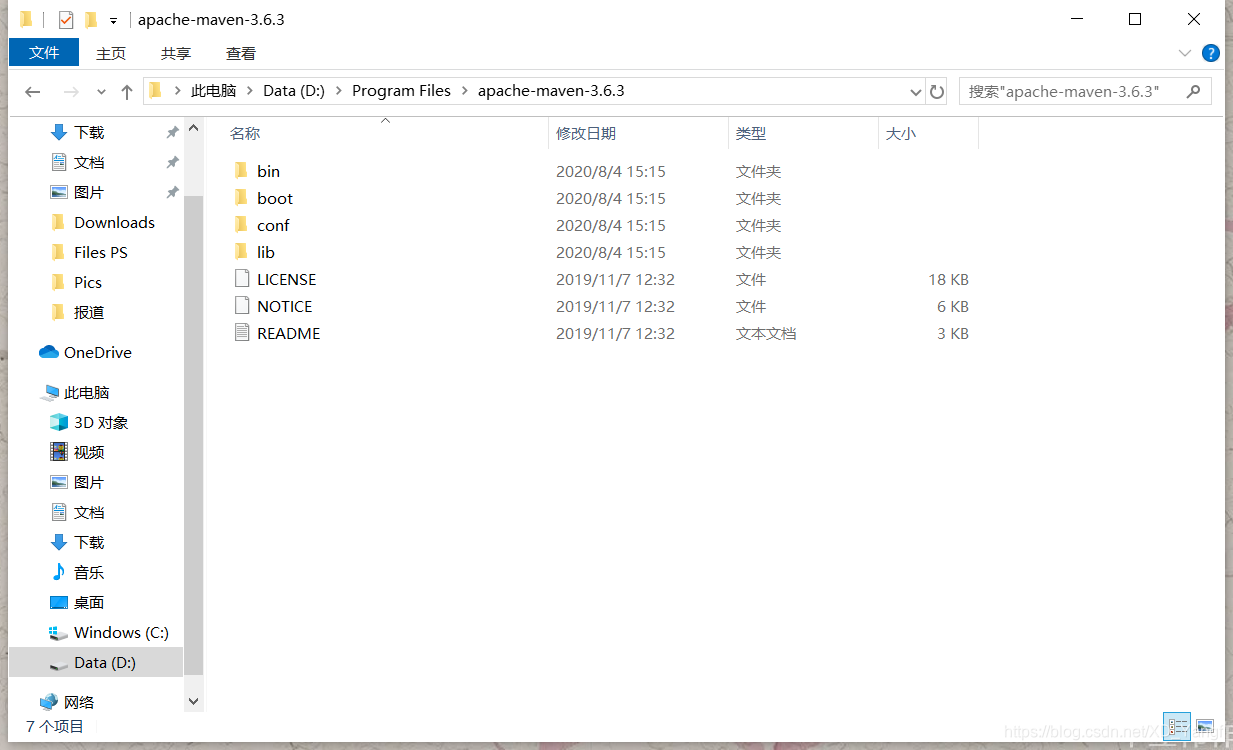Viewport: 1233px width, 750px height.
Task: Expand breadcrumb chevron after Program Files
Action: click(x=465, y=91)
